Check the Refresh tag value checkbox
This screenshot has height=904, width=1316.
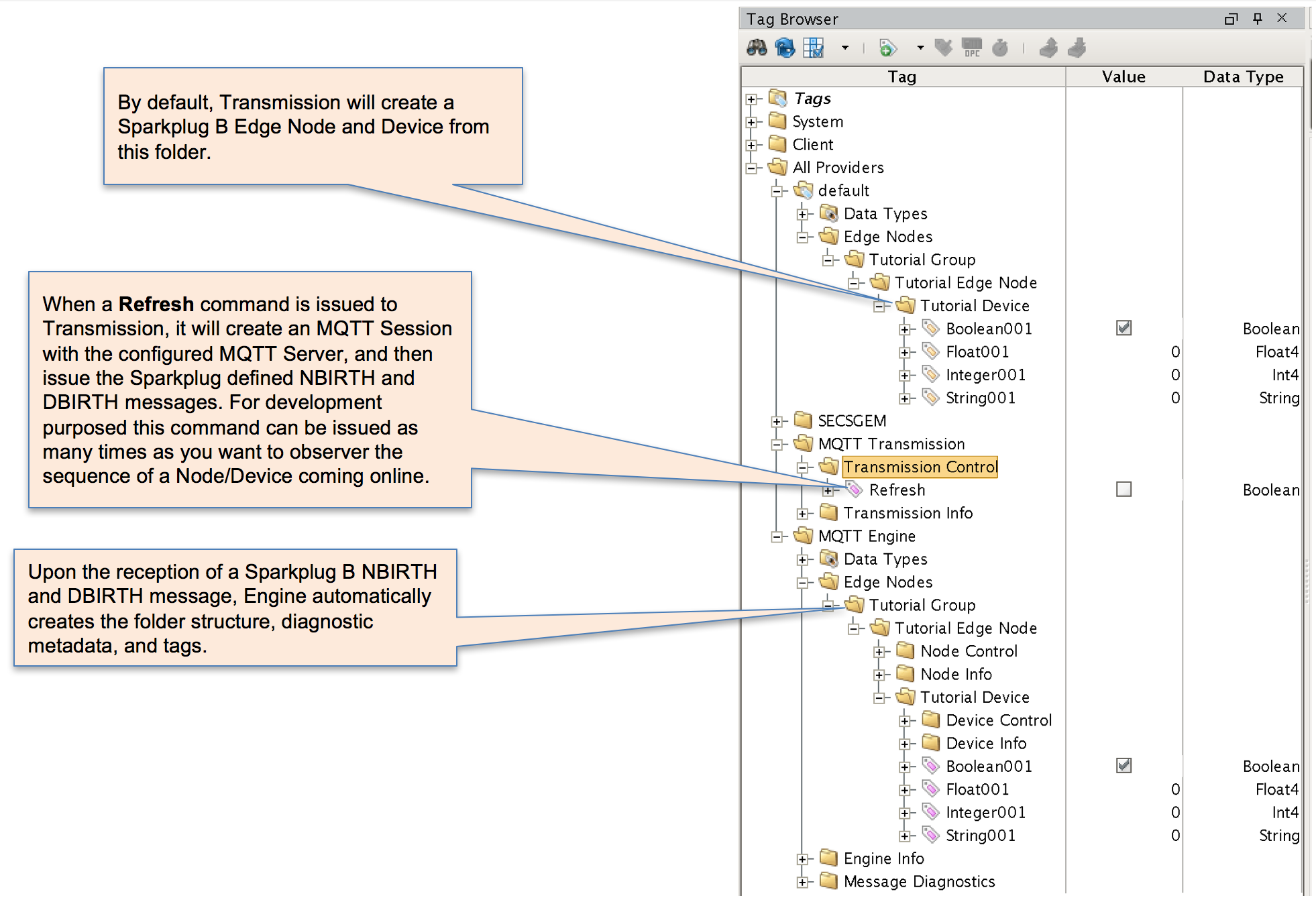pos(1123,490)
